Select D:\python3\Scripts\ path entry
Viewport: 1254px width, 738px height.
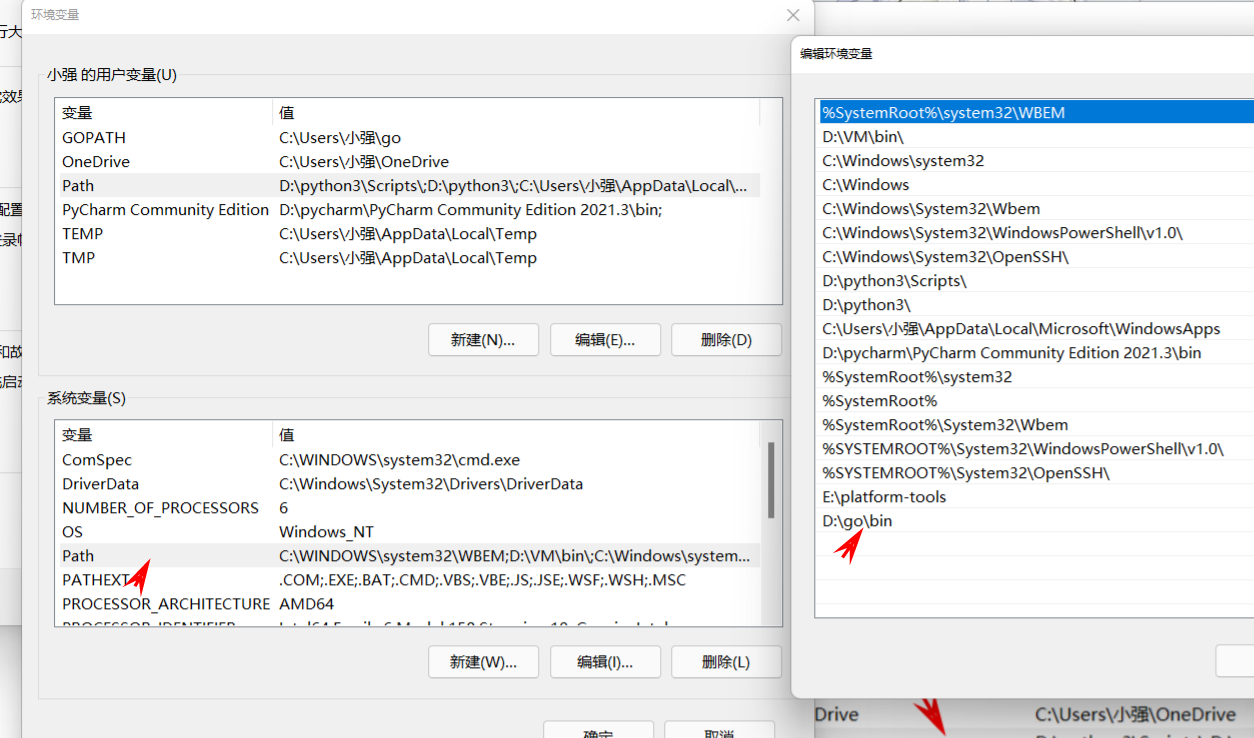[1036, 281]
